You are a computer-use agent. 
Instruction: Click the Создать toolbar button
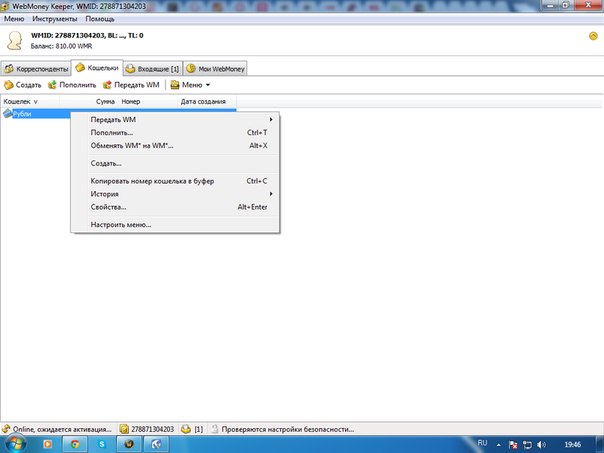22,85
